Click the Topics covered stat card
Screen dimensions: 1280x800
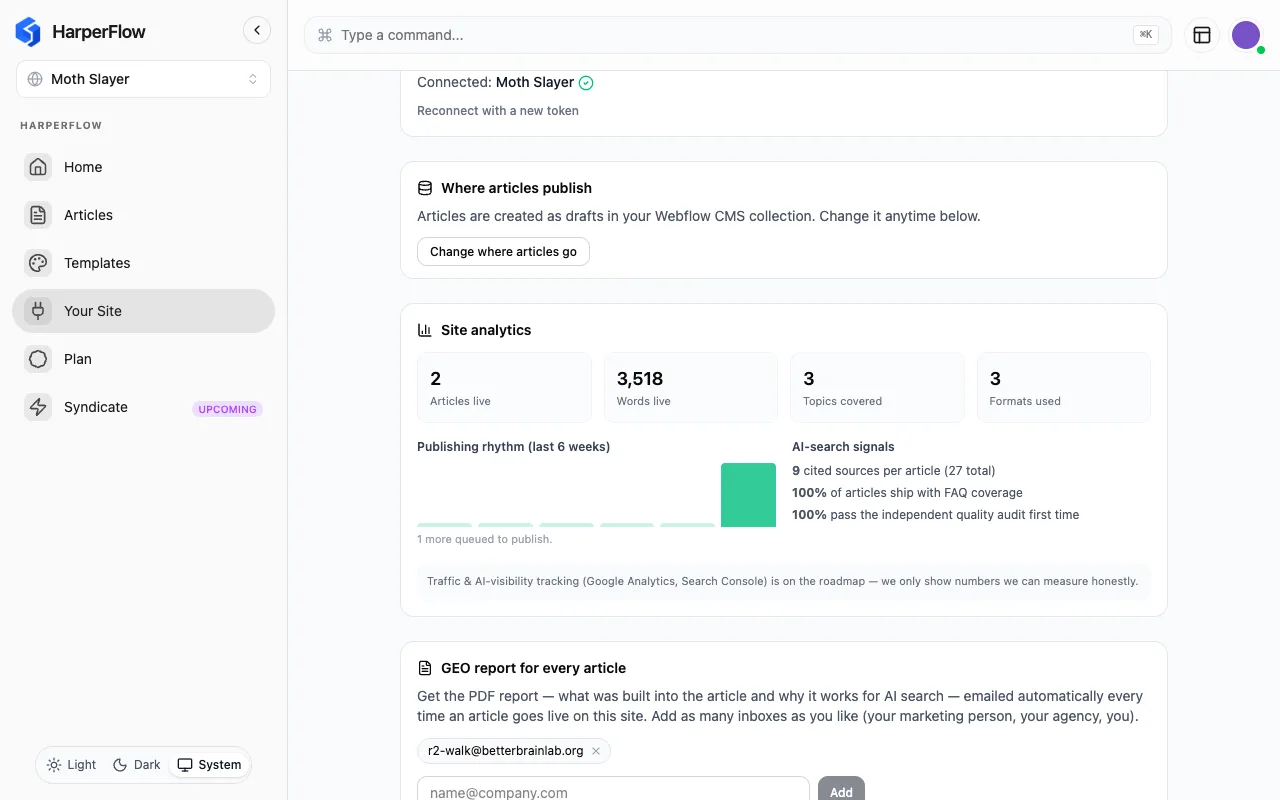pyautogui.click(x=877, y=388)
